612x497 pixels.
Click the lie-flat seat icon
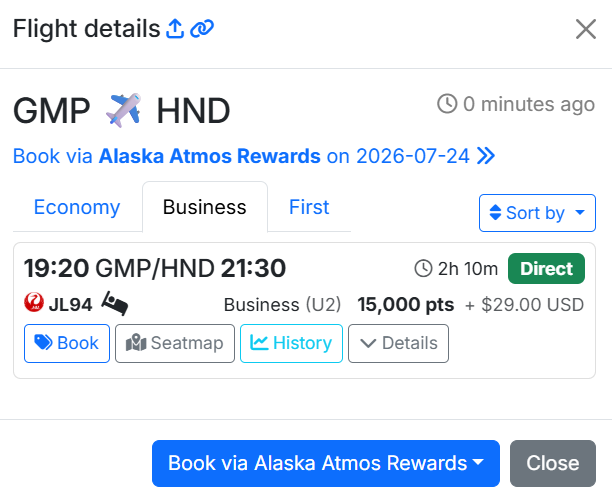point(115,302)
